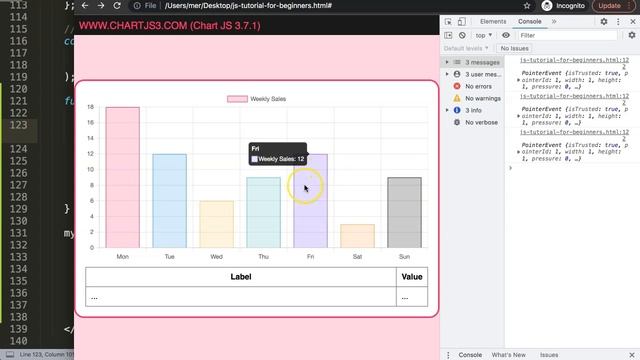
Task: Select No errors filter
Action: pyautogui.click(x=478, y=87)
